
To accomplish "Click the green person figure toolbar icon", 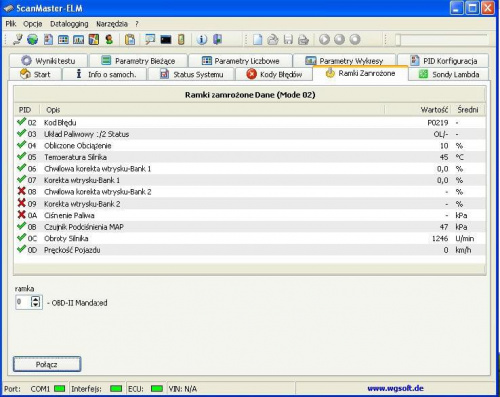I will pyautogui.click(x=109, y=39).
